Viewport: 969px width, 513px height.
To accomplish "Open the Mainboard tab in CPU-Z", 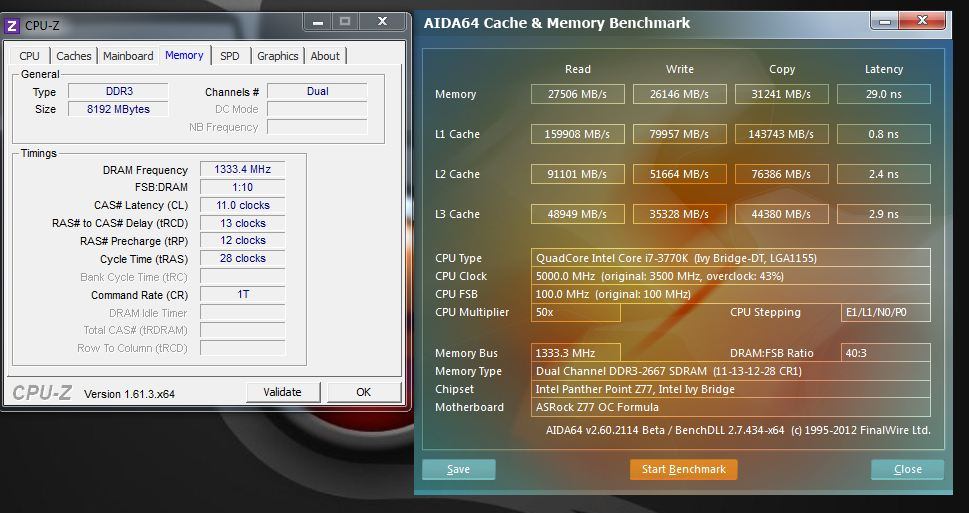I will click(x=128, y=56).
